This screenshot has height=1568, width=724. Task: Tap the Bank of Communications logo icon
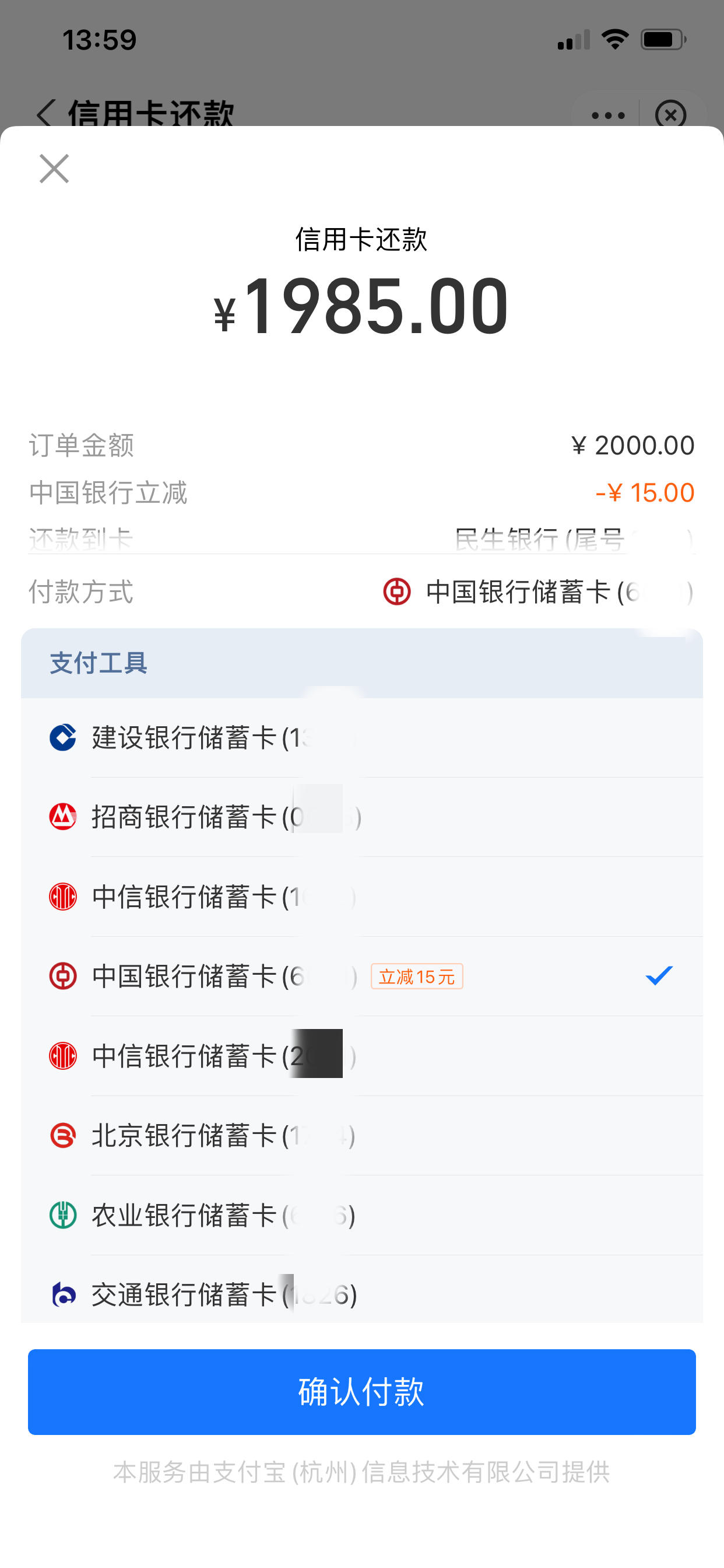click(63, 1294)
